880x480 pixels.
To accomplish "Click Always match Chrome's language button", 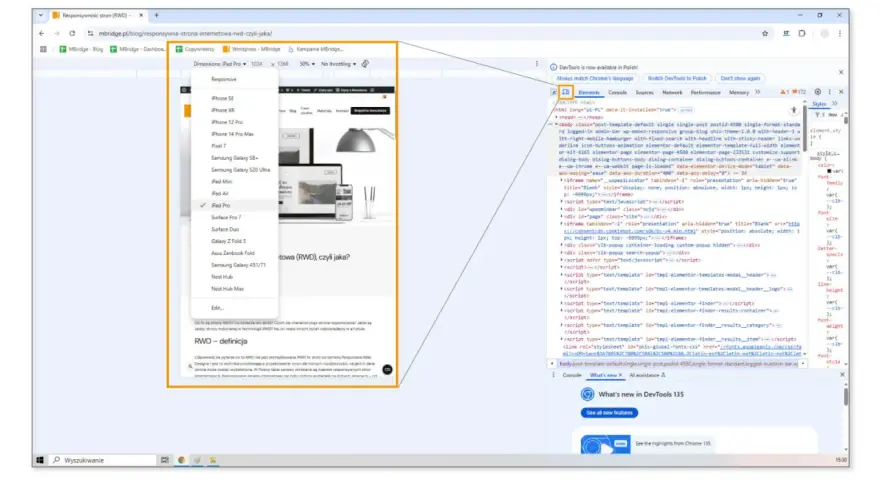I will (595, 79).
